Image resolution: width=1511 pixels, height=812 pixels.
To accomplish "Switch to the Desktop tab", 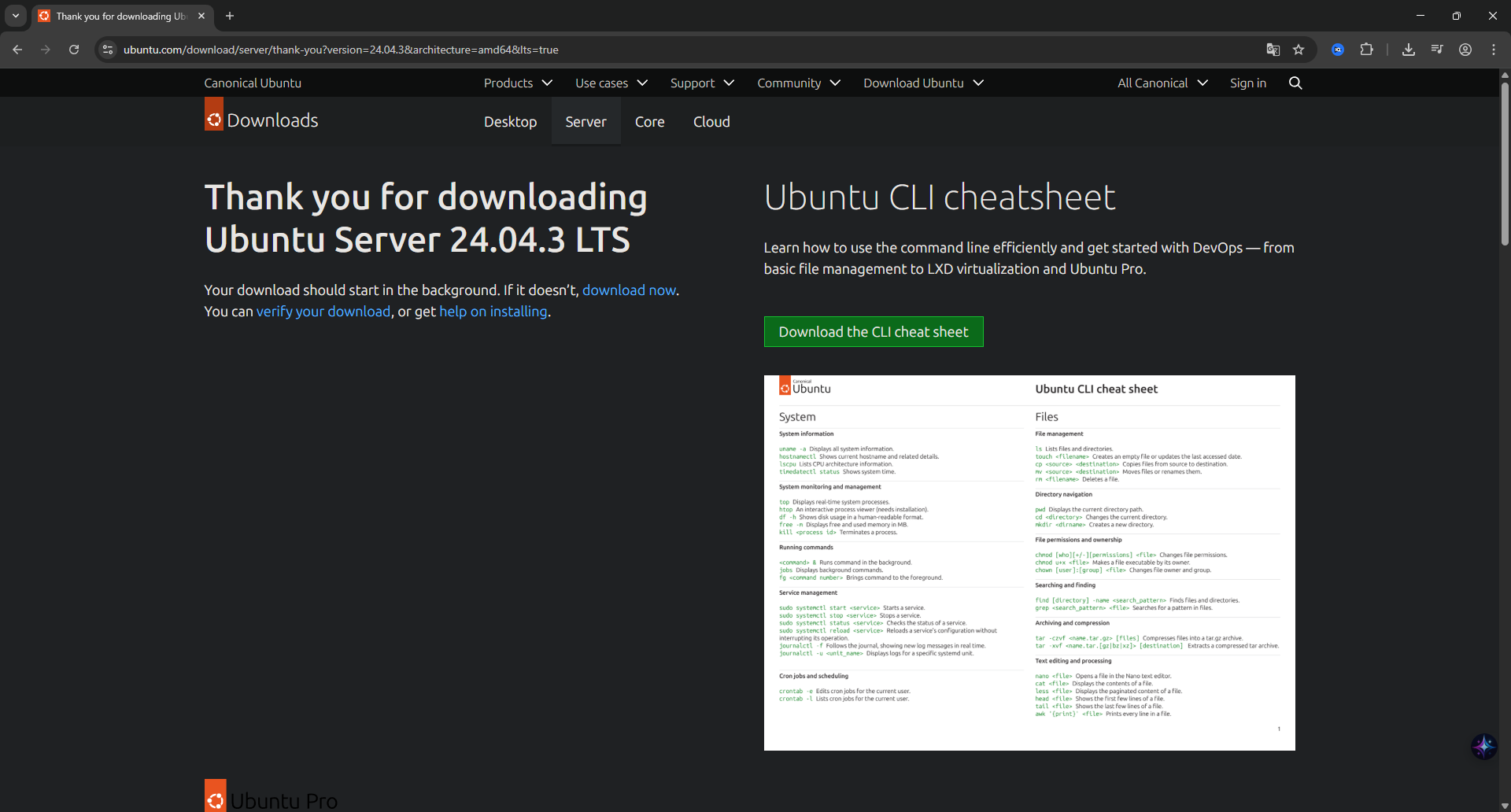I will (510, 121).
